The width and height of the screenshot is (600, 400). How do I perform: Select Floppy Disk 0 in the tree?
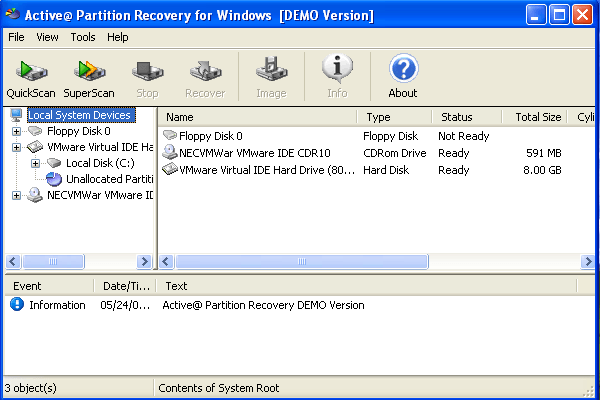click(79, 131)
